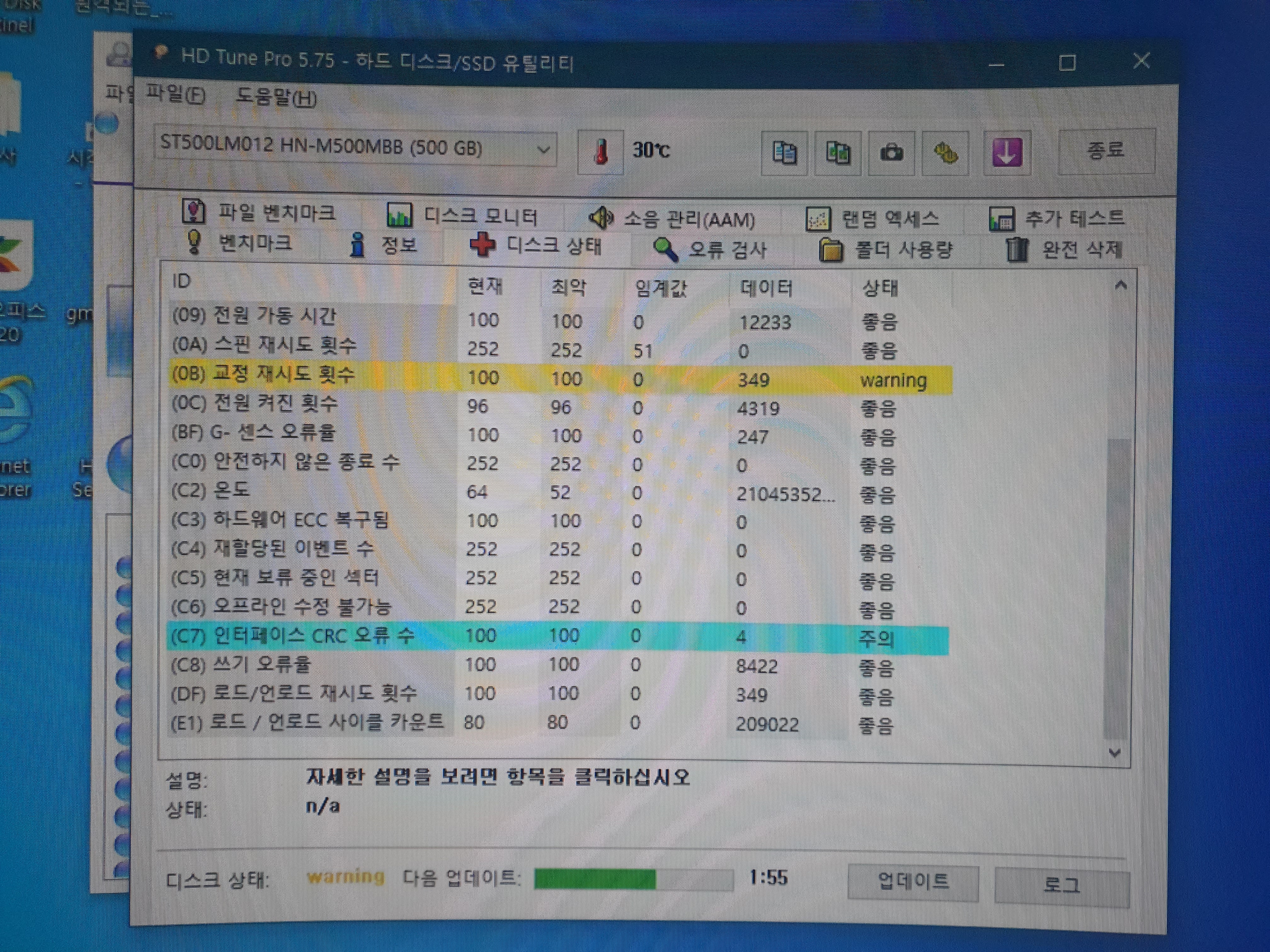Select the (09) 전원 가동 시간 row

click(x=560, y=319)
